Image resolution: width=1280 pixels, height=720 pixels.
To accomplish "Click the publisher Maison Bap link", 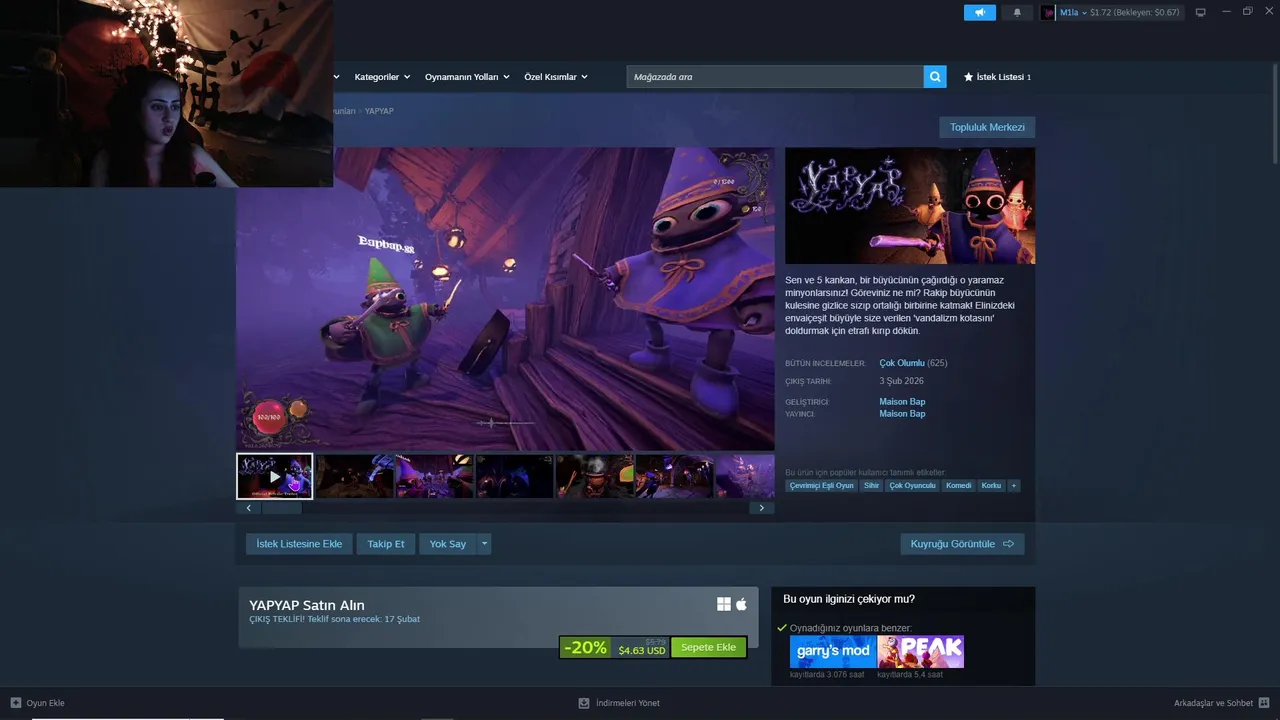I will click(902, 414).
